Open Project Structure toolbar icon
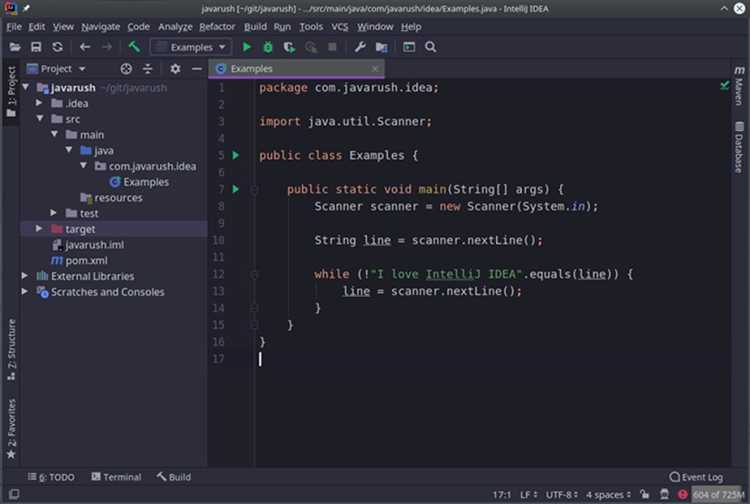Viewport: 750px width, 504px height. point(381,47)
